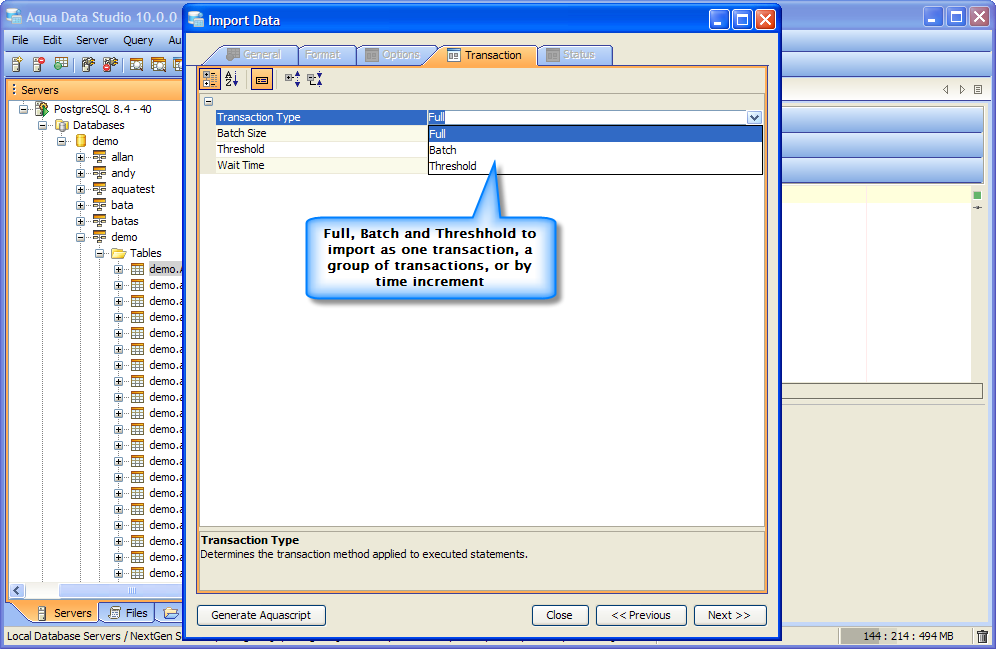
Task: Open the File menu
Action: tap(20, 40)
